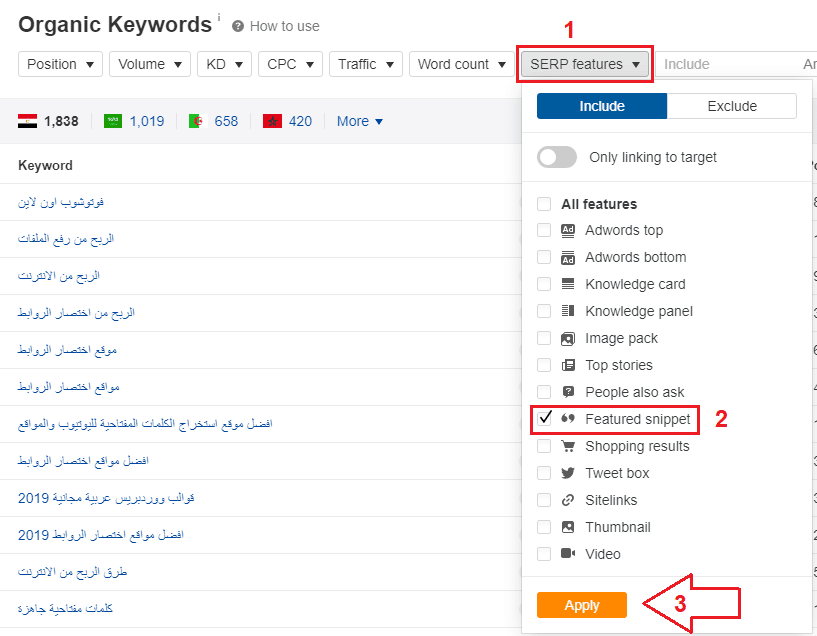
Task: Click the 1,019 Saudi keywords count
Action: tap(147, 121)
